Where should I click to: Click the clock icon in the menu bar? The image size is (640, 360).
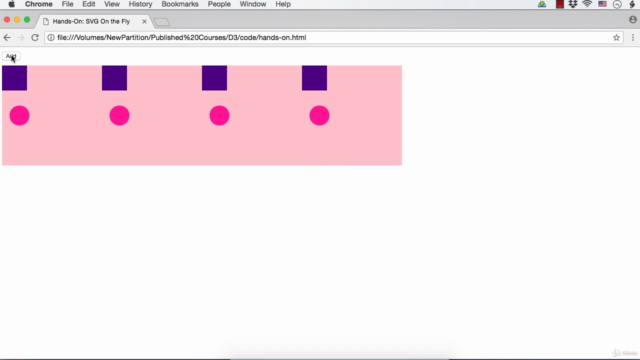tap(617, 4)
